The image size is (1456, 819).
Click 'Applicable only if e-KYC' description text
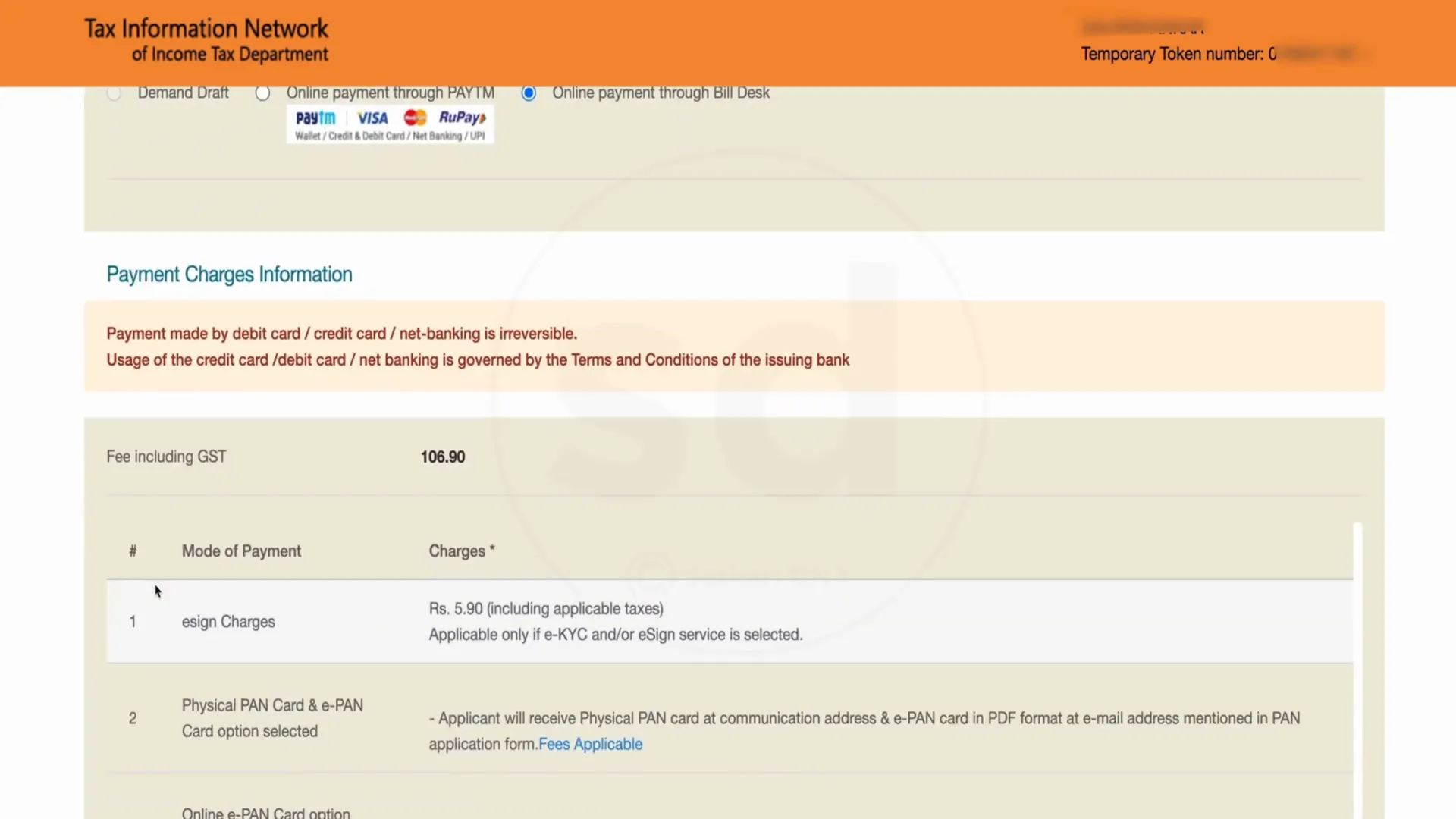tap(616, 635)
